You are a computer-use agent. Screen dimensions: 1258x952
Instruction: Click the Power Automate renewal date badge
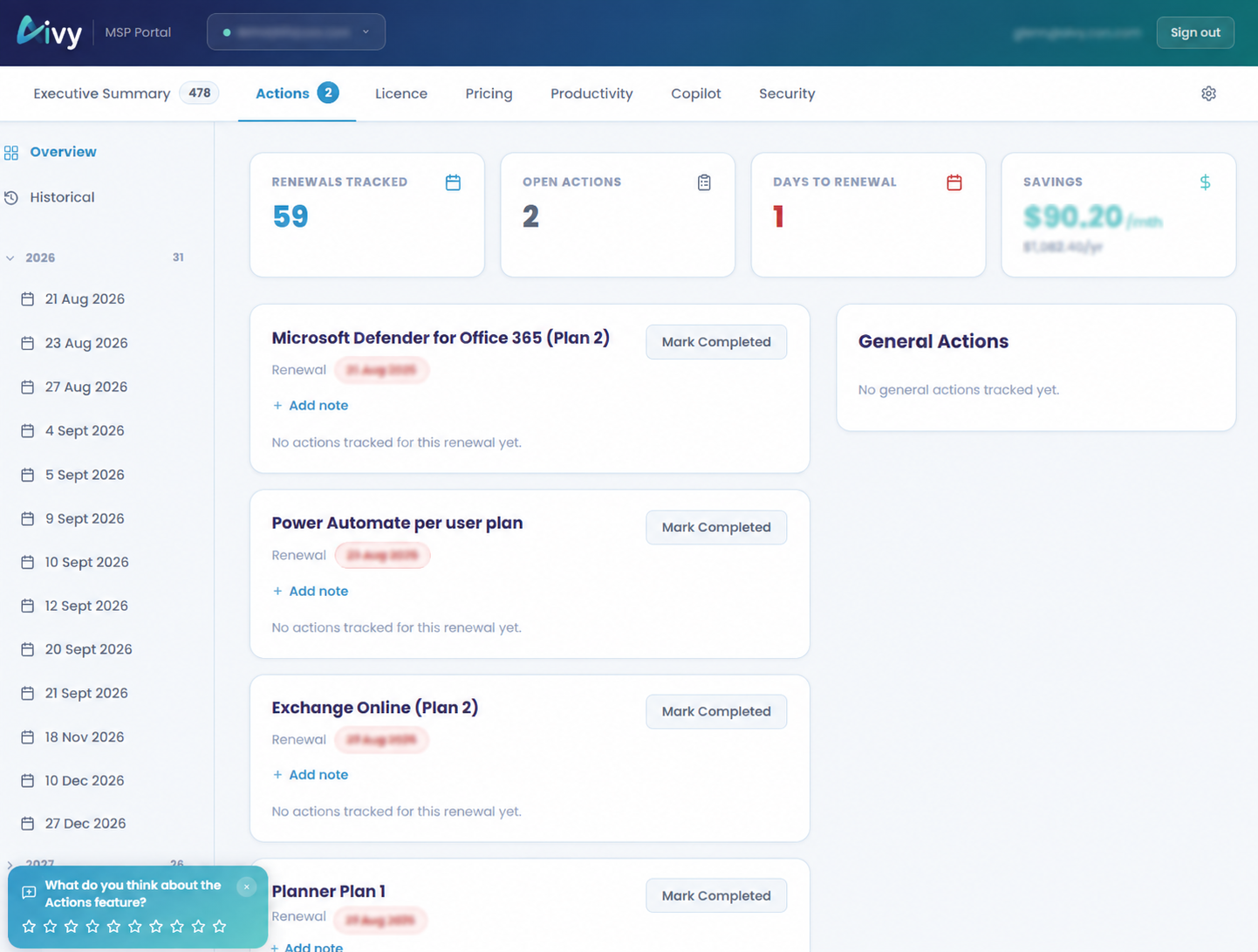pos(382,555)
